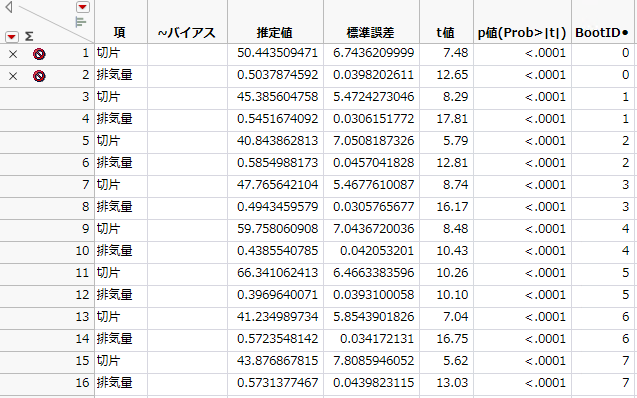Click t value 12.81

click(x=452, y=162)
